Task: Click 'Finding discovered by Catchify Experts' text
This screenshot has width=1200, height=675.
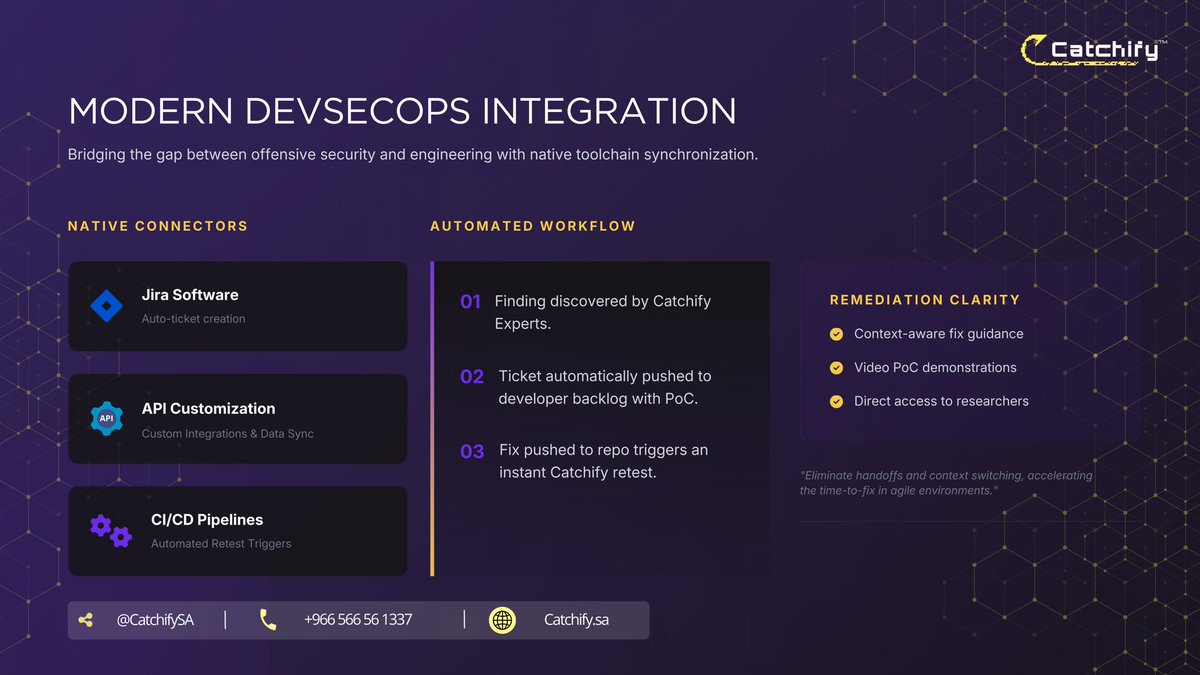Action: (x=603, y=313)
